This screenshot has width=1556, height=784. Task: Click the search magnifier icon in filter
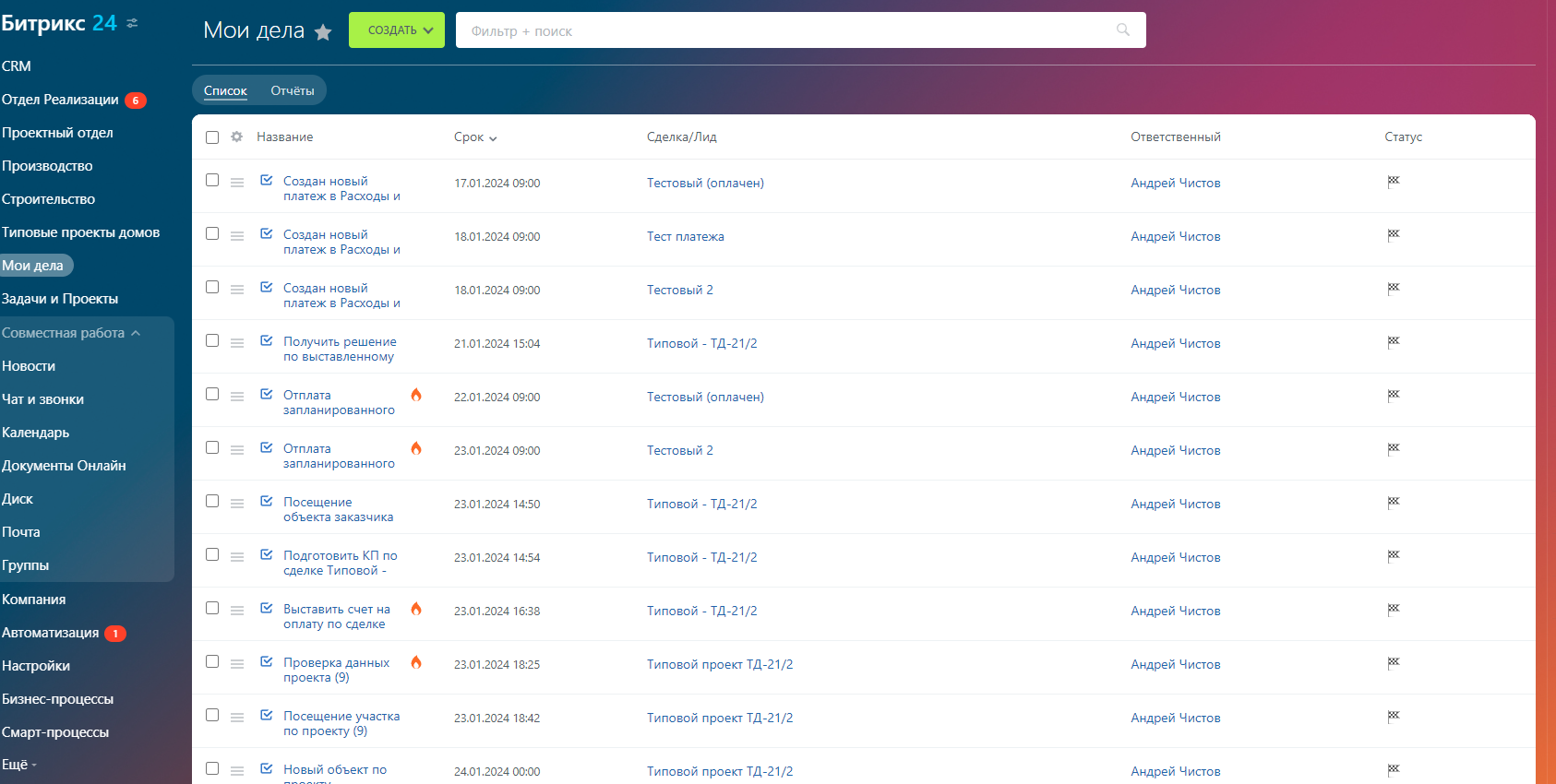click(1122, 30)
